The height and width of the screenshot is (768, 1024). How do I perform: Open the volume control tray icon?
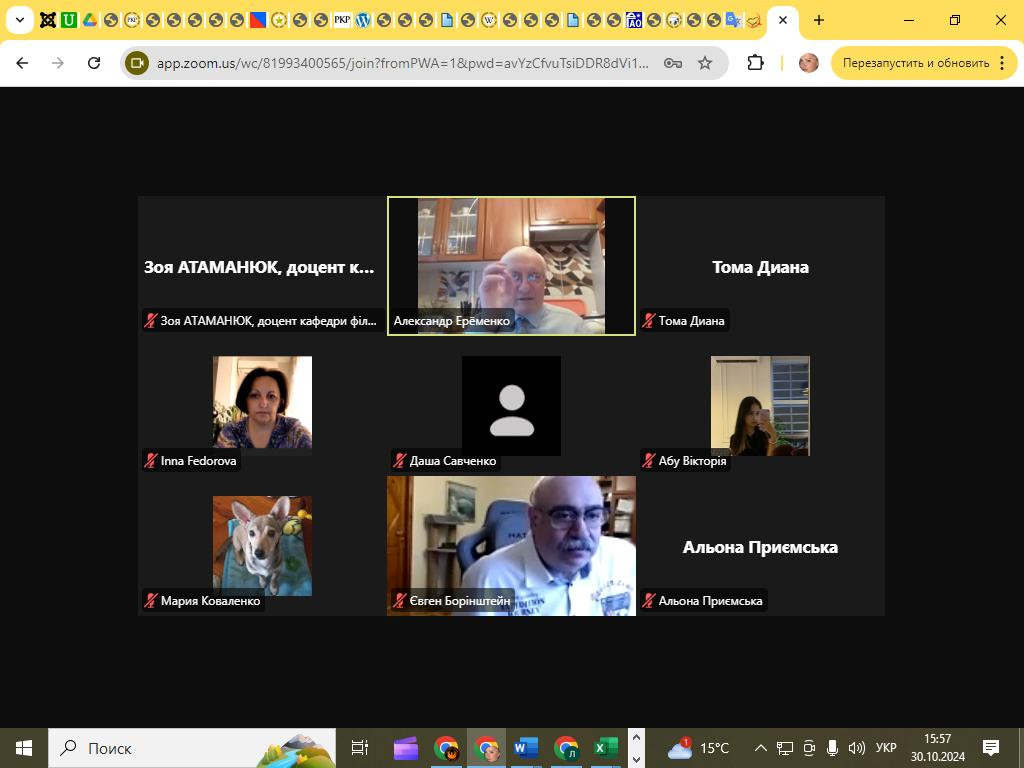856,748
